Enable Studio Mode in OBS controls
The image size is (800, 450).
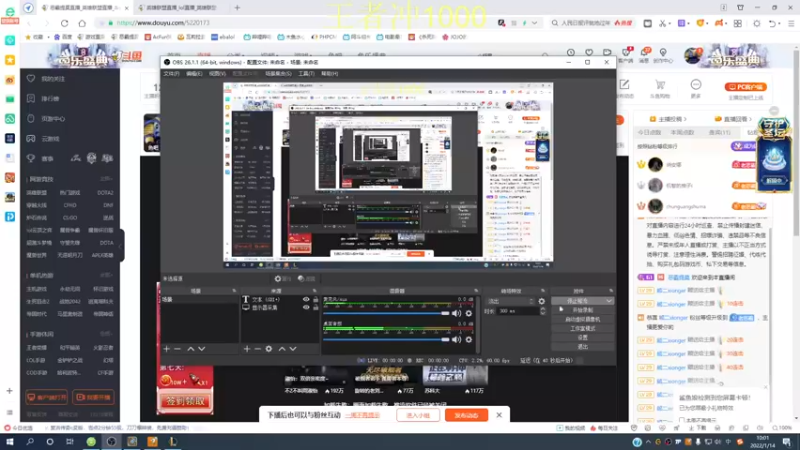pos(582,329)
